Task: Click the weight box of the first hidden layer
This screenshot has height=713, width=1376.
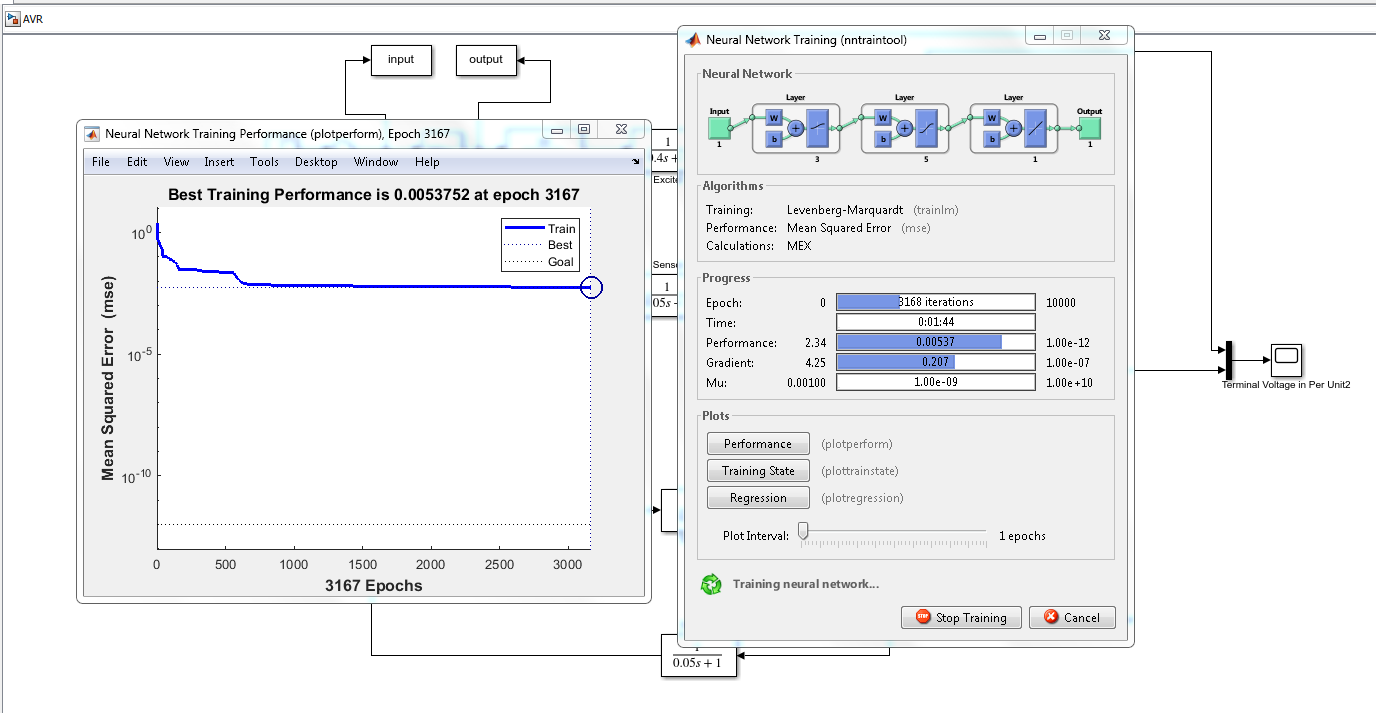Action: [x=774, y=118]
